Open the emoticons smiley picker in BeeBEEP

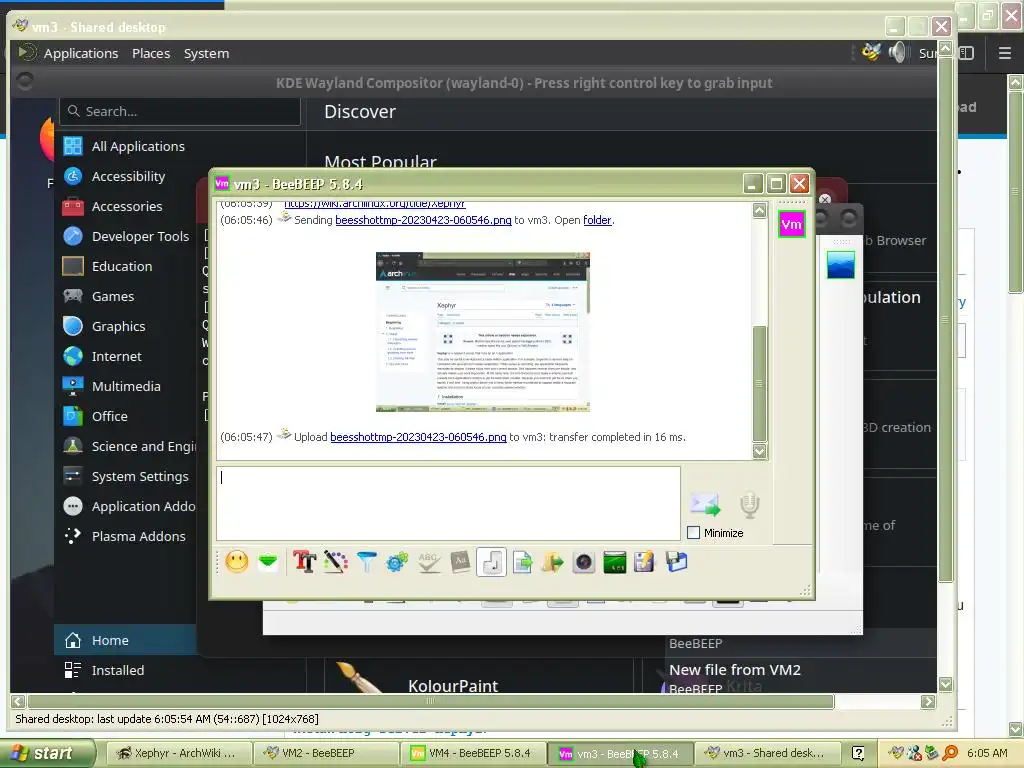236,562
